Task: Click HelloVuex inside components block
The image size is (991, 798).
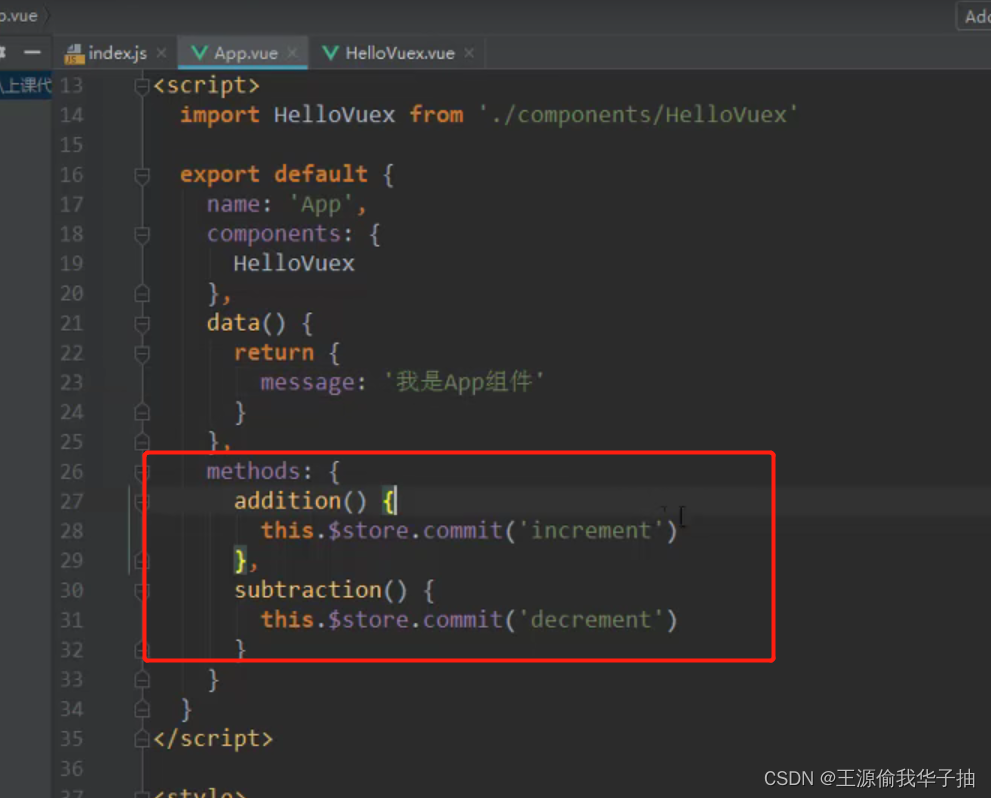Action: pos(294,263)
